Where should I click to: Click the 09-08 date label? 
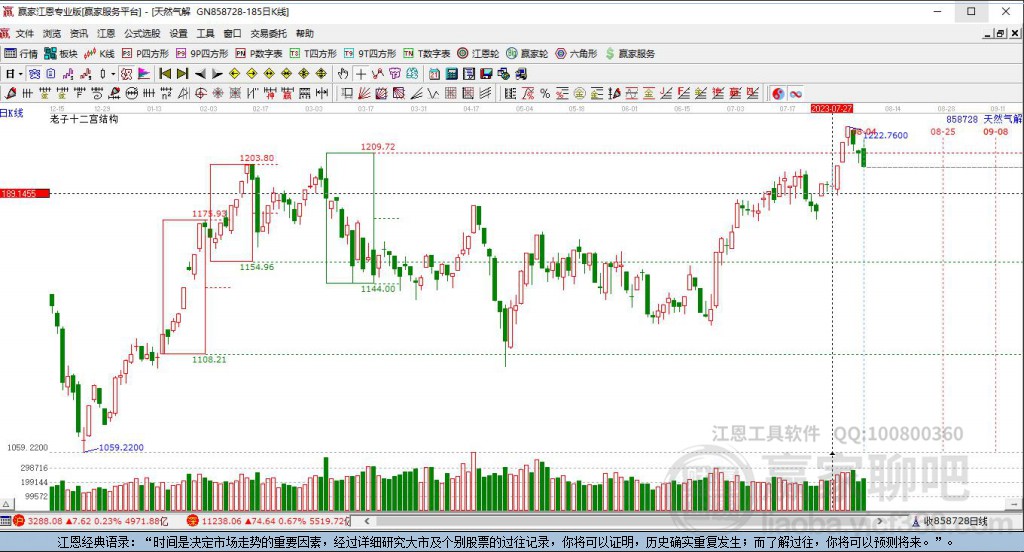996,132
